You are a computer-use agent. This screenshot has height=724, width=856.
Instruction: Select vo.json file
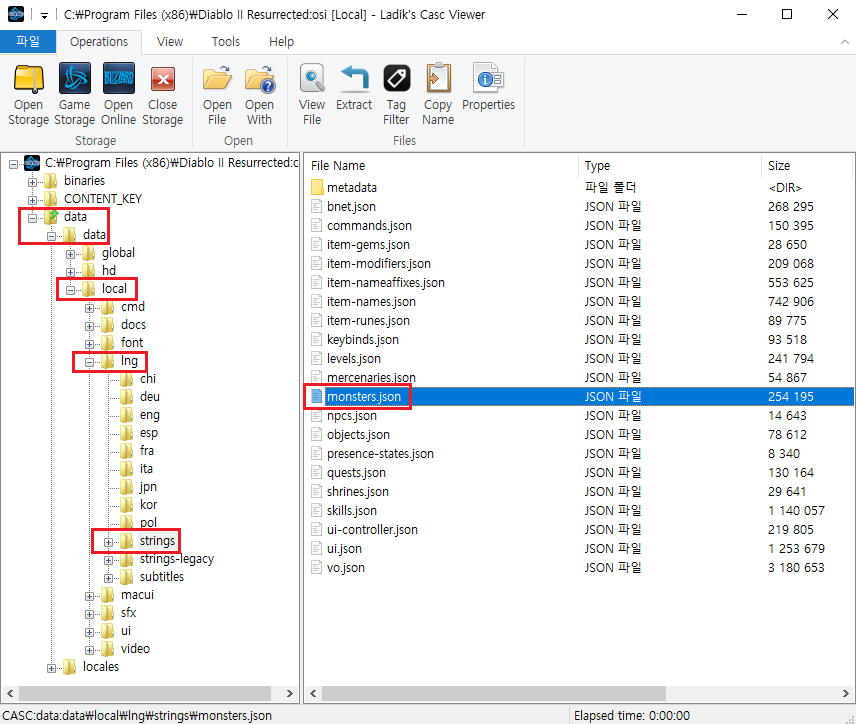(x=346, y=568)
